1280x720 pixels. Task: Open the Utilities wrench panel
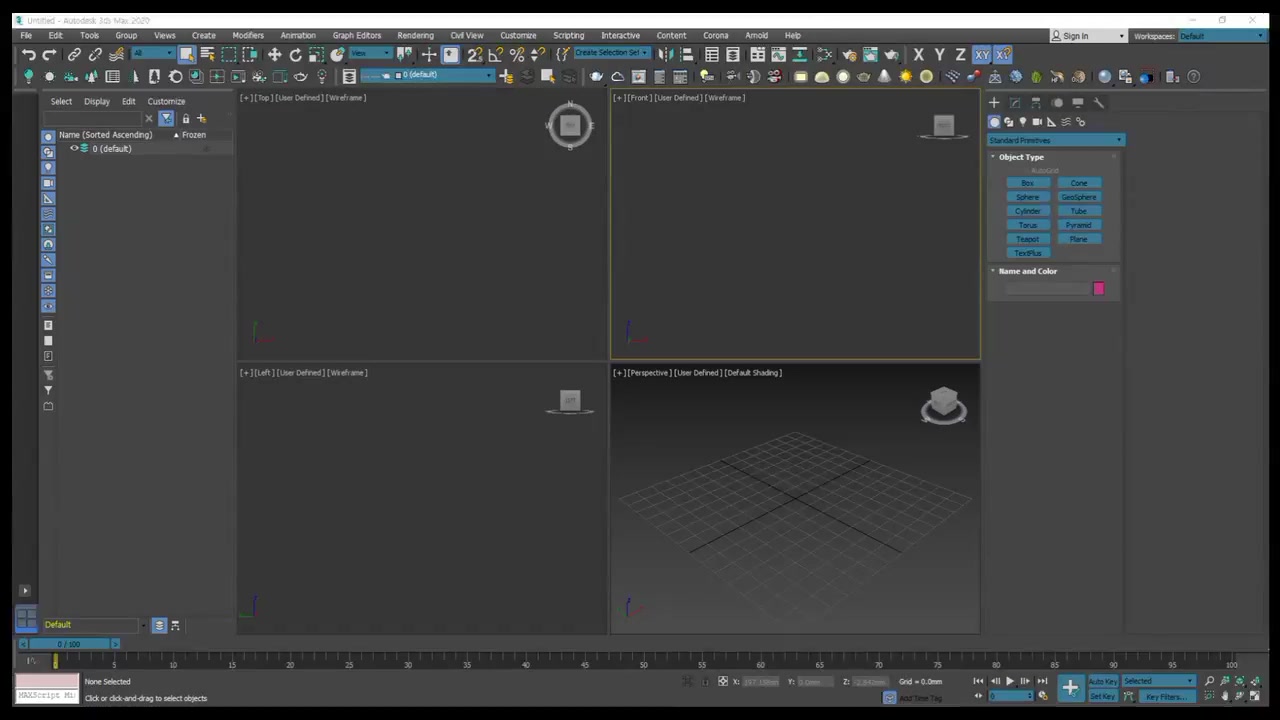click(x=1098, y=102)
